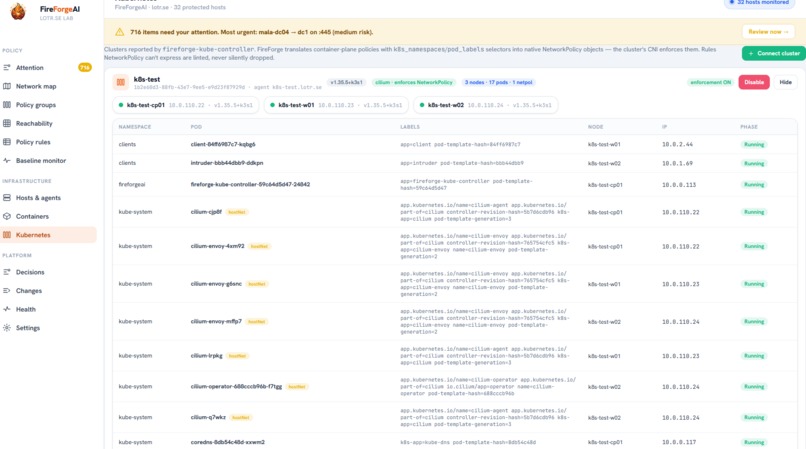Click pod cilium-q7wkz
The height and width of the screenshot is (449, 806).
pos(208,418)
